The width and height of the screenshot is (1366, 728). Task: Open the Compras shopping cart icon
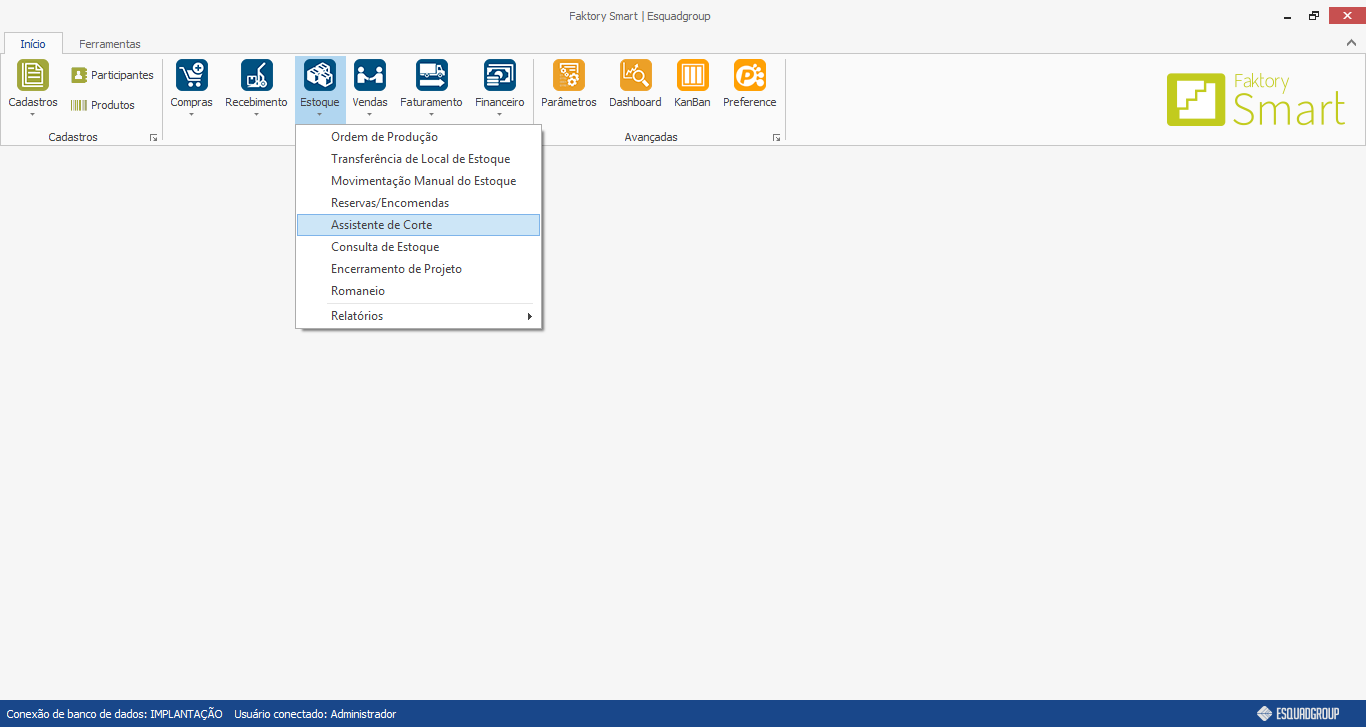click(x=191, y=76)
